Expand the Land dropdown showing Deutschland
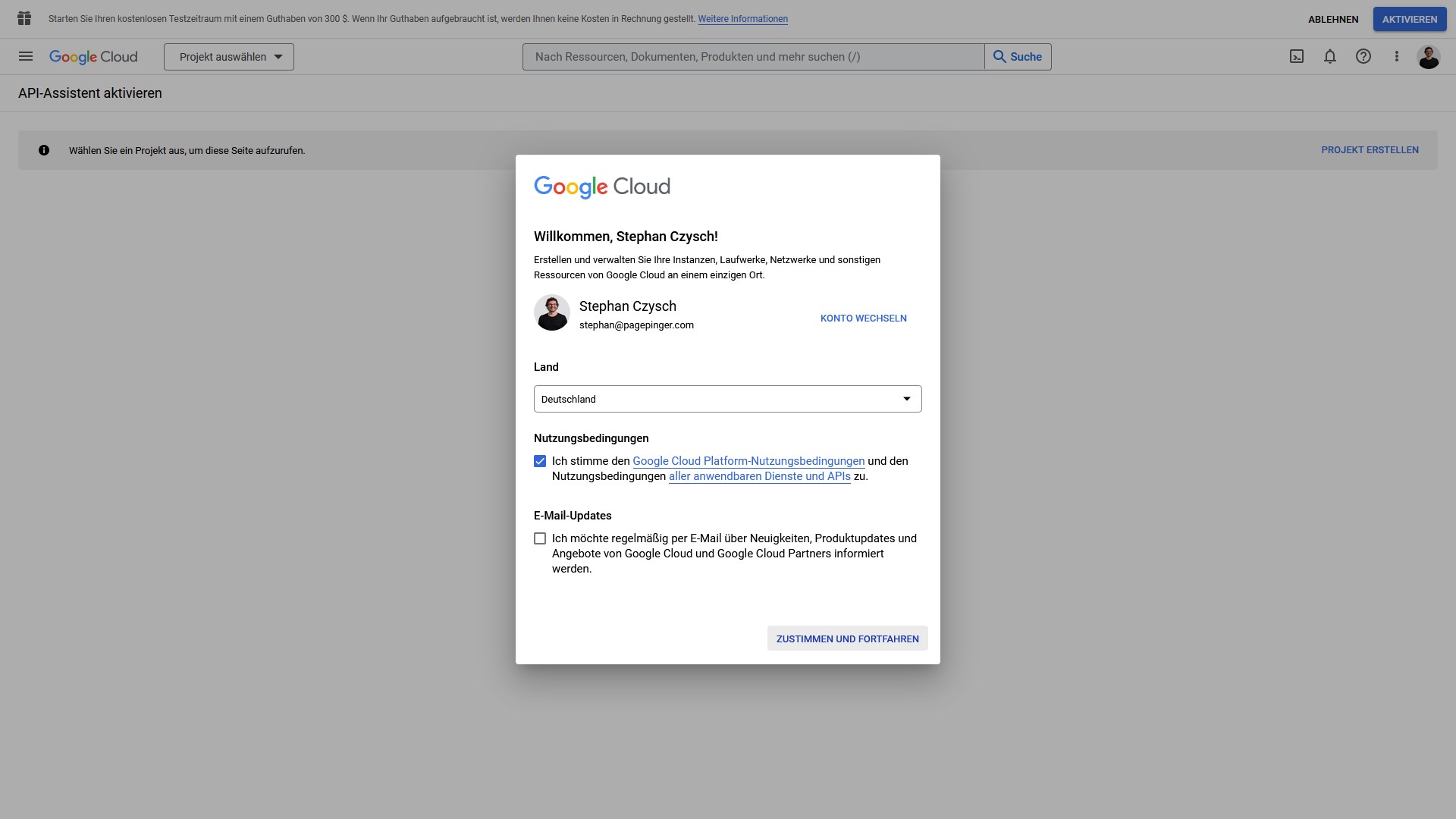Screen dimensions: 1456x819 pos(728,399)
